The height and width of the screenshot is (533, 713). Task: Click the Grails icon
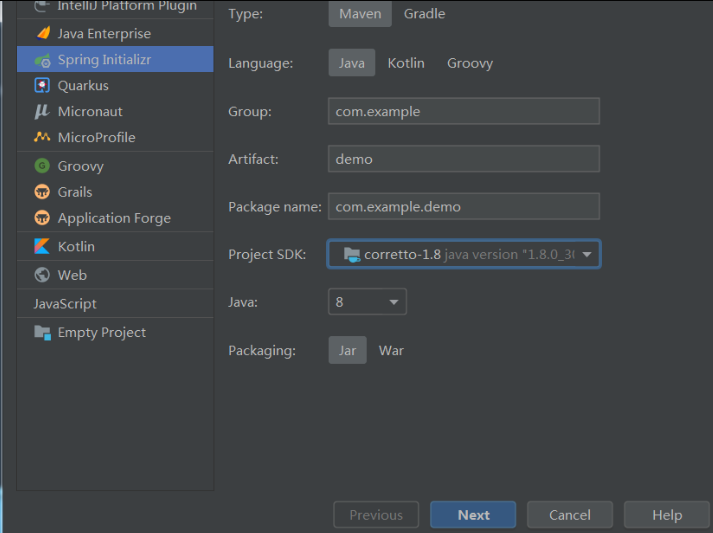[42, 192]
